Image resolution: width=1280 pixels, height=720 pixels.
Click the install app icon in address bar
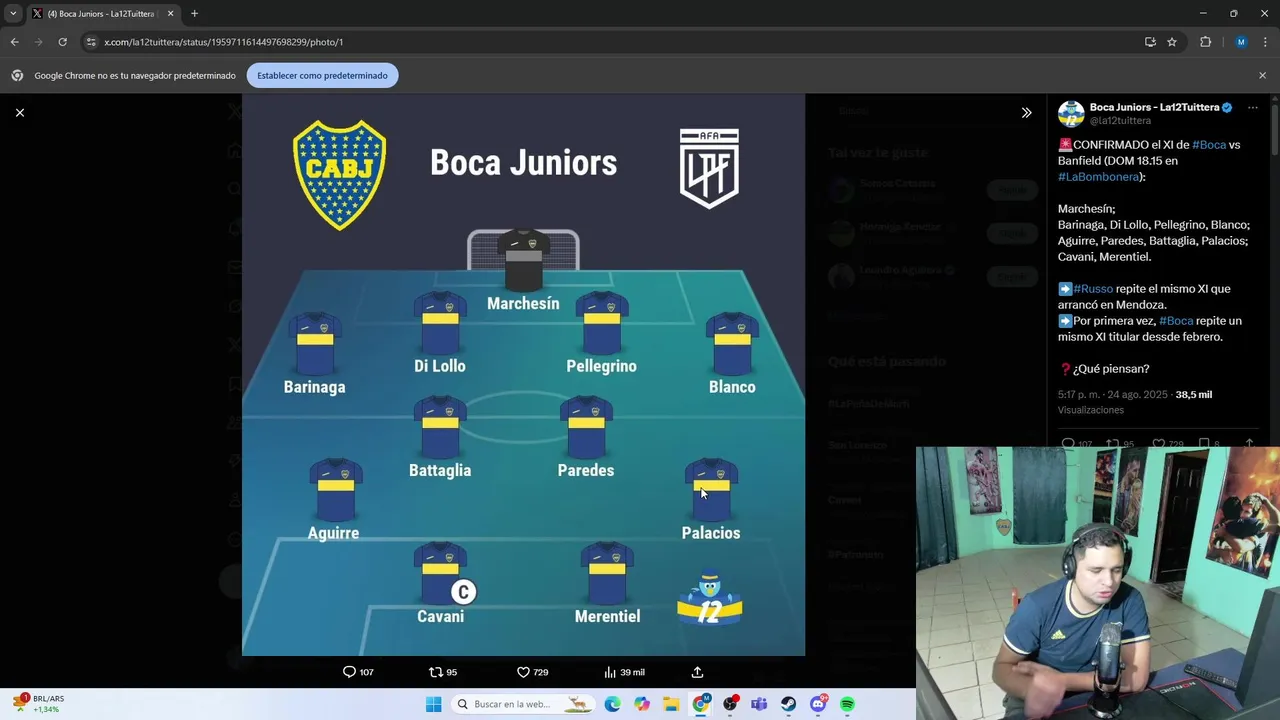[1150, 42]
